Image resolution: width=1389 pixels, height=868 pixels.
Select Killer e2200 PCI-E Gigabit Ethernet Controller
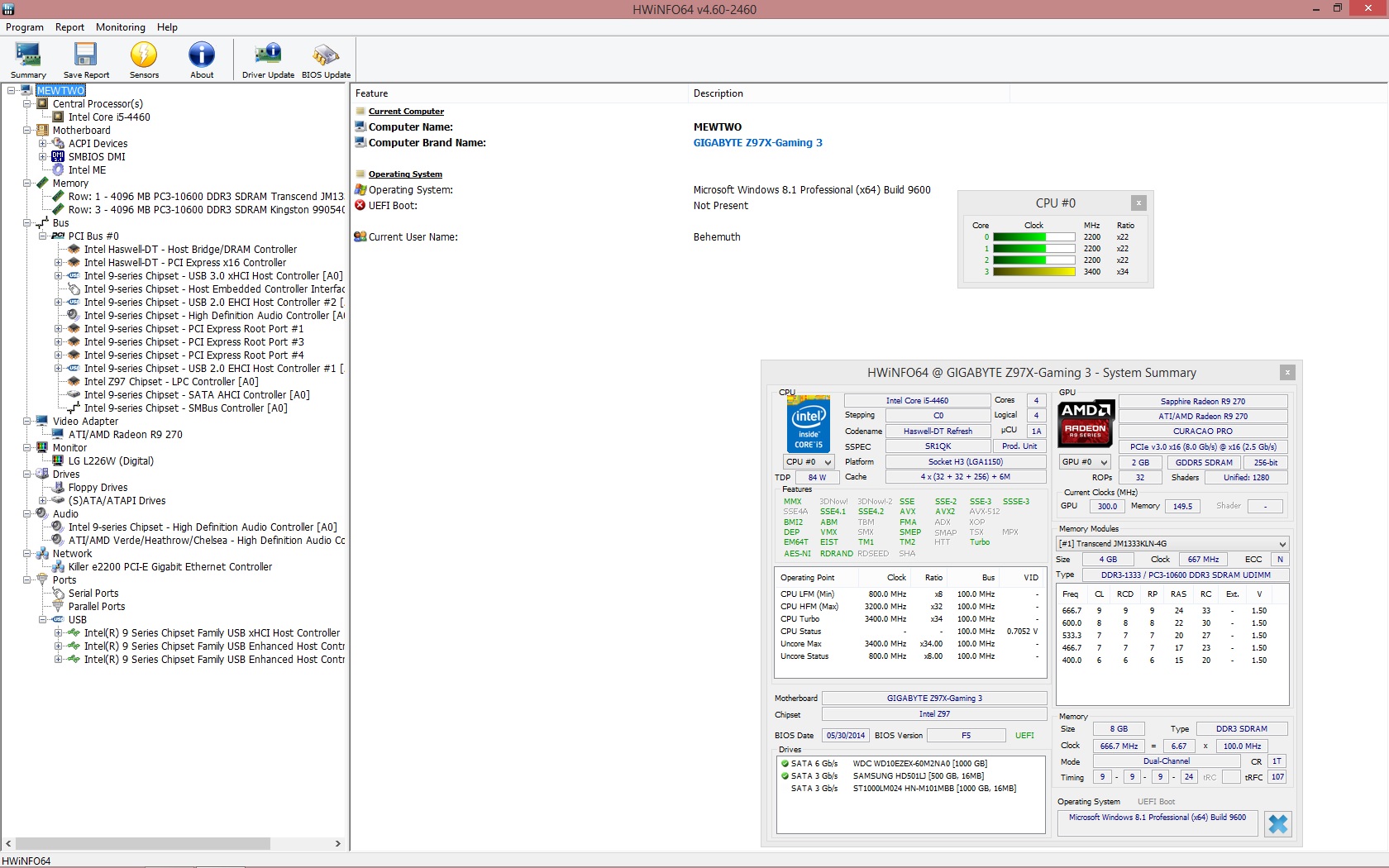[x=170, y=567]
